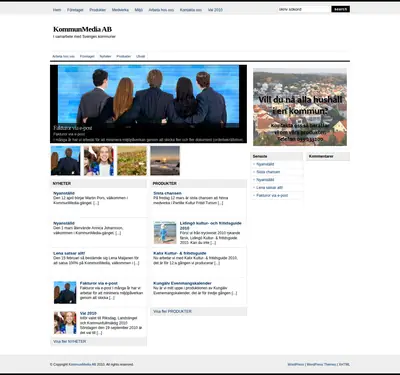Select the Nyheter category tab

(x=105, y=56)
